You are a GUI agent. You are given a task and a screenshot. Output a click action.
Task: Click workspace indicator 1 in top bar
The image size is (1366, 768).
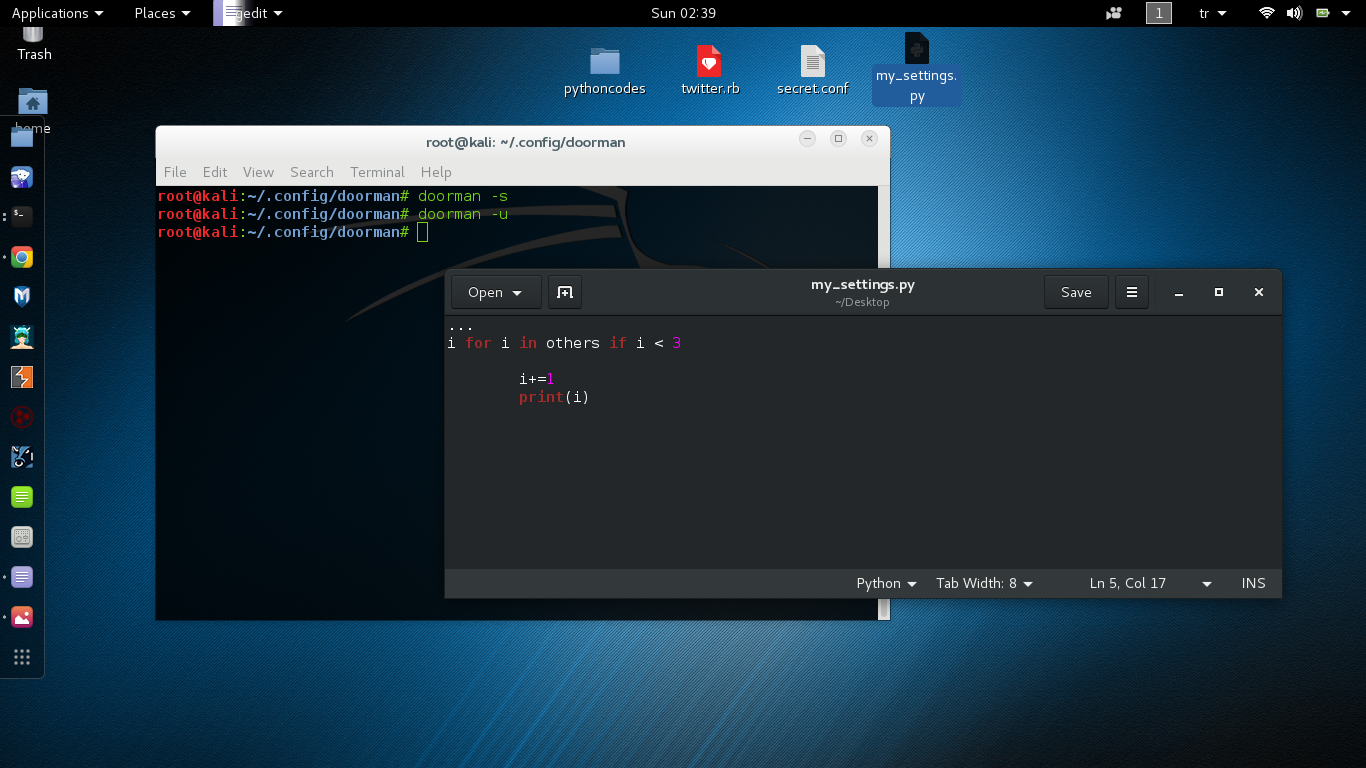[x=1158, y=13]
